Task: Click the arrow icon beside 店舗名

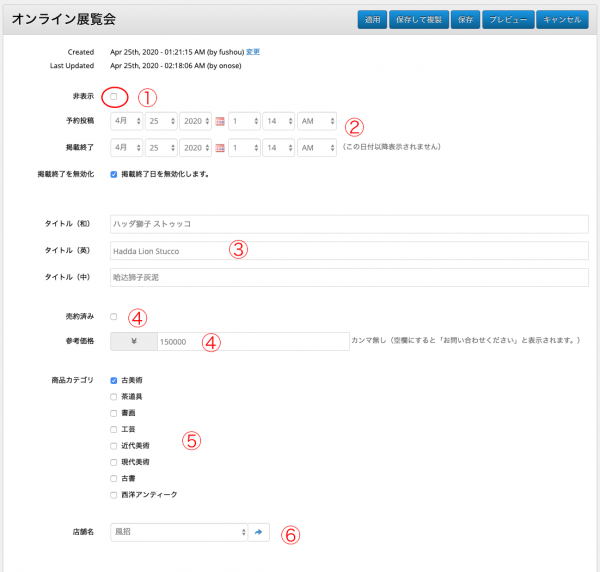Action: [259, 533]
